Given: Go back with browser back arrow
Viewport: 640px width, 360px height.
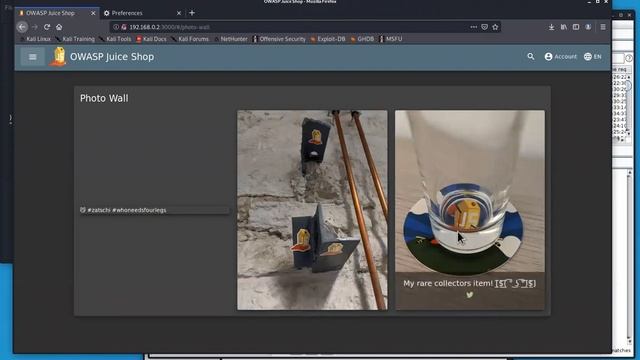Looking at the screenshot, I should point(22,27).
